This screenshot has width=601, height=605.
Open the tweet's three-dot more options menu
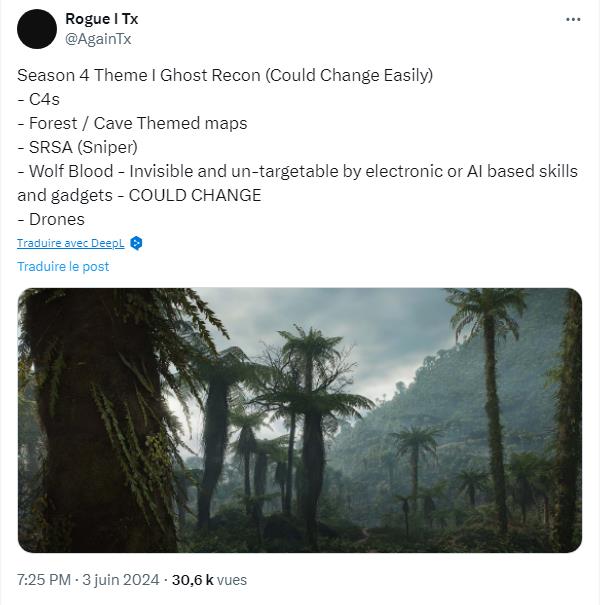(x=572, y=20)
